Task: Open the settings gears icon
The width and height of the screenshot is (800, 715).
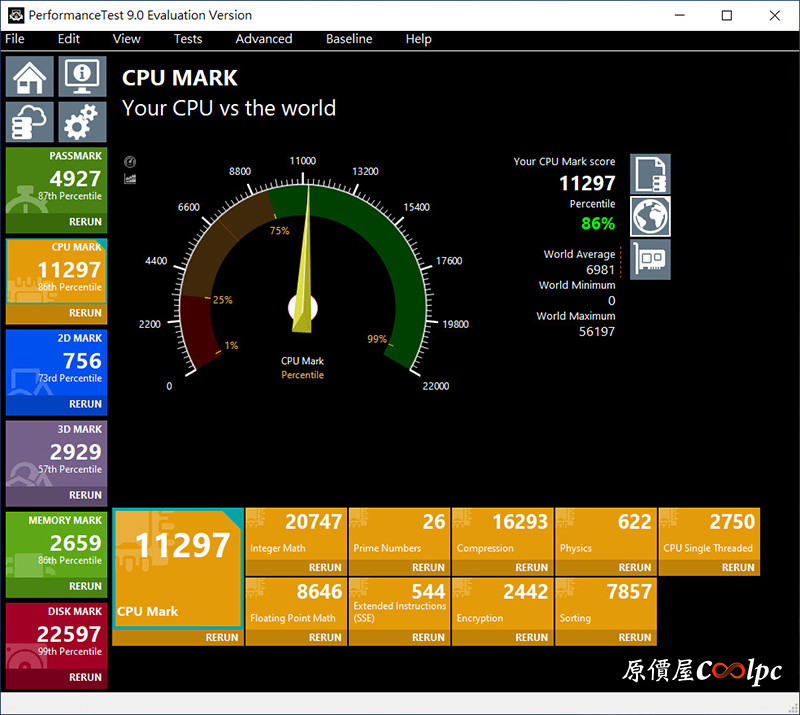Action: point(82,122)
